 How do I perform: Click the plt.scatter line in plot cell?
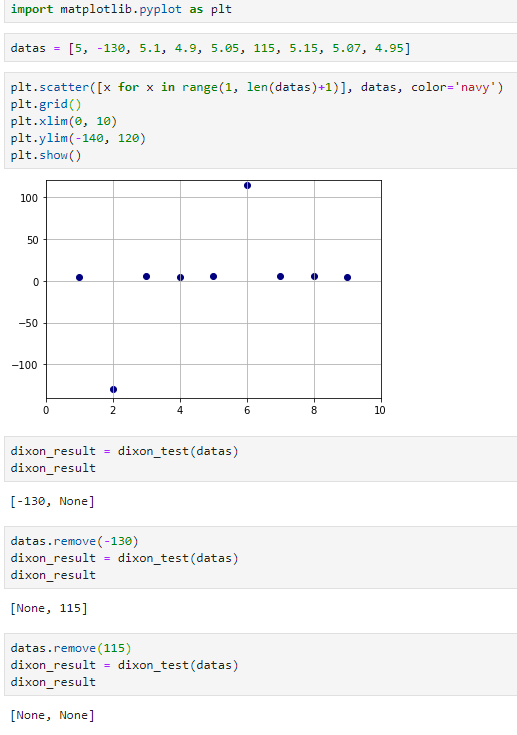pyautogui.click(x=257, y=87)
